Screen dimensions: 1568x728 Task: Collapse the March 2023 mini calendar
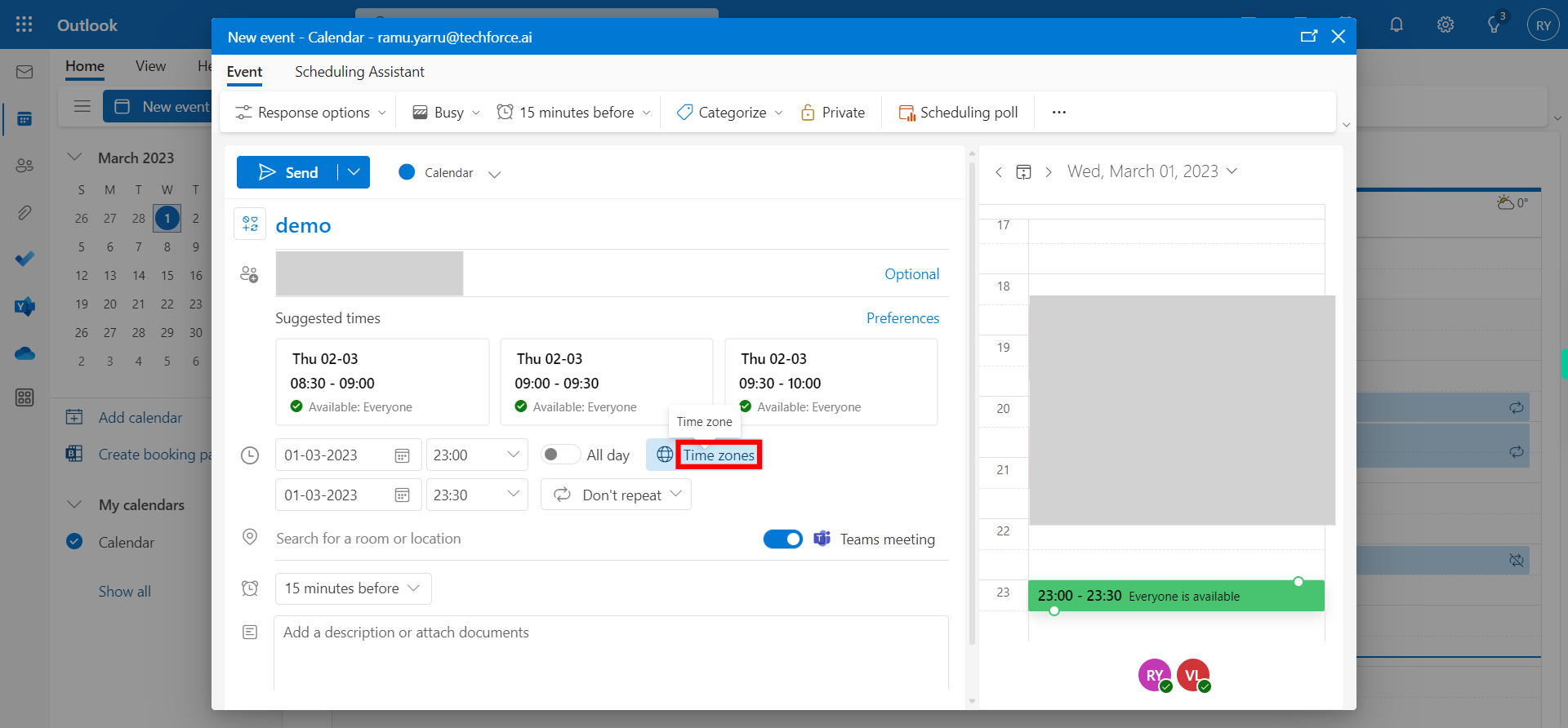74,157
